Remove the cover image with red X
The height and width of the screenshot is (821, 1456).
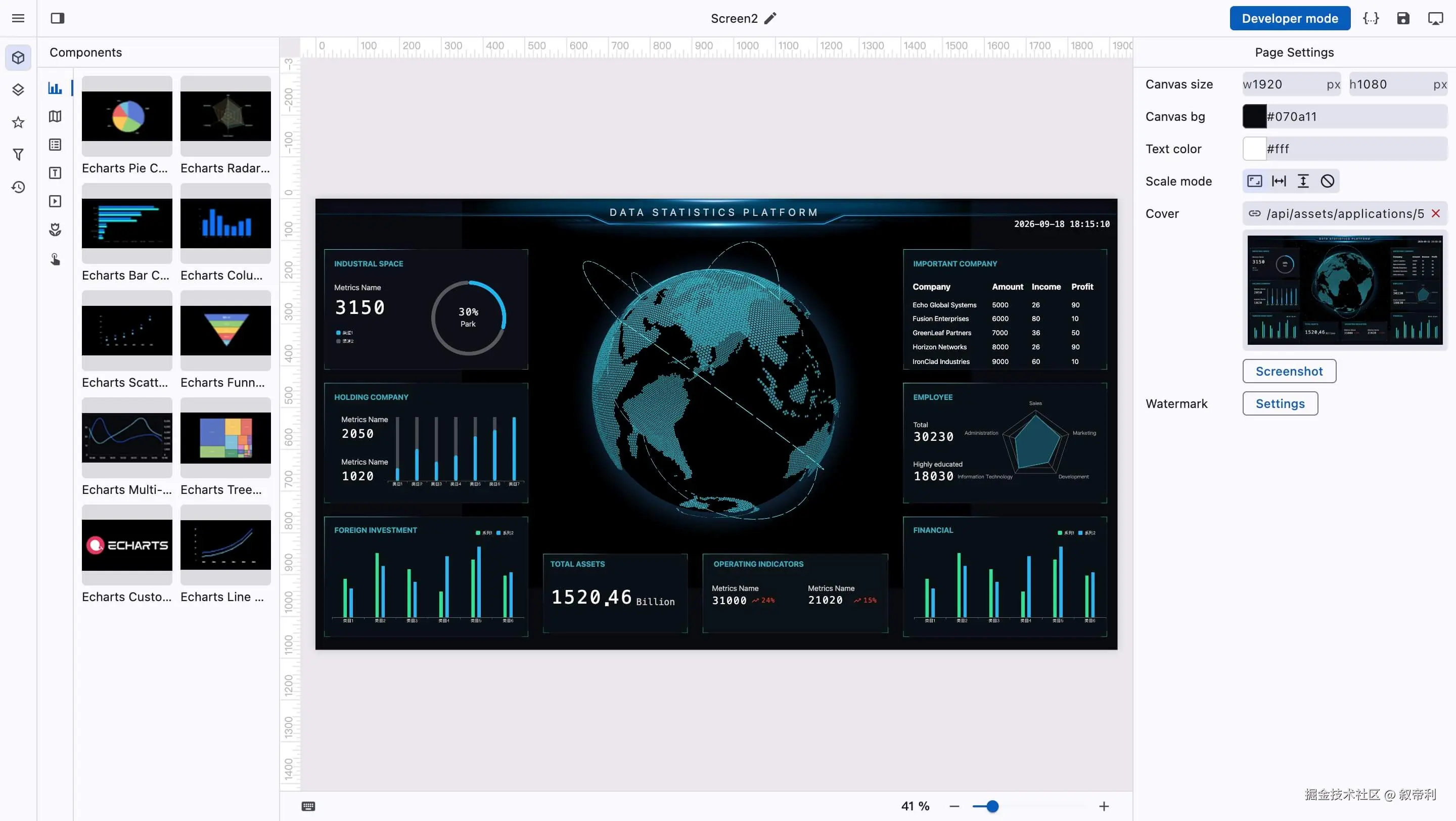point(1436,213)
